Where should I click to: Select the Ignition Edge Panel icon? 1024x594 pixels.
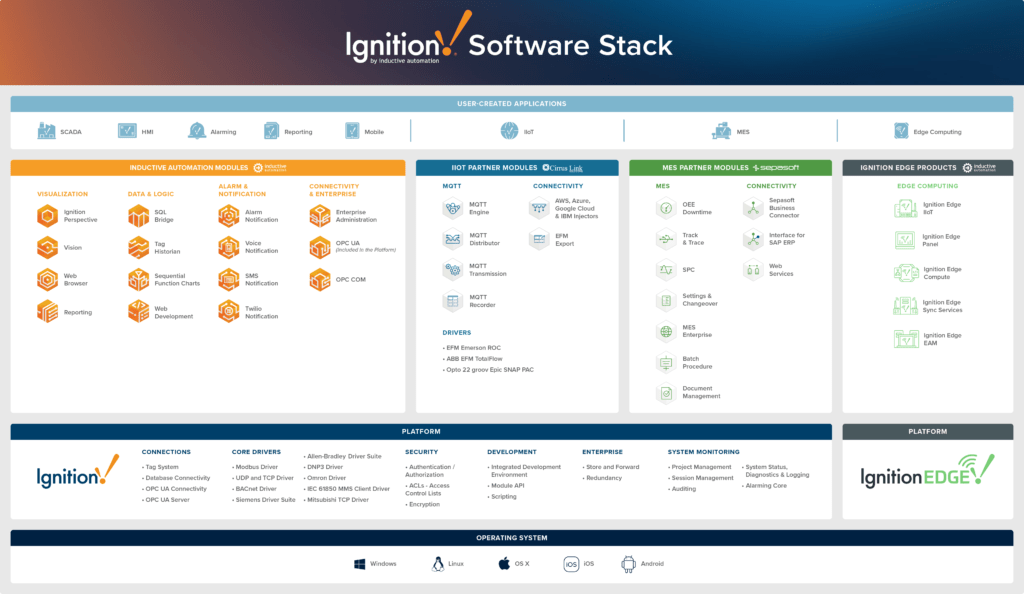tap(905, 240)
